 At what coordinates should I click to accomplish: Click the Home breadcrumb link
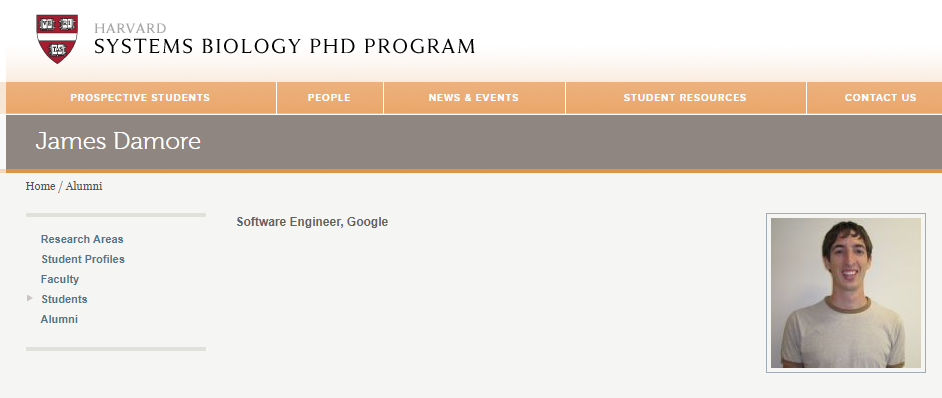click(40, 186)
